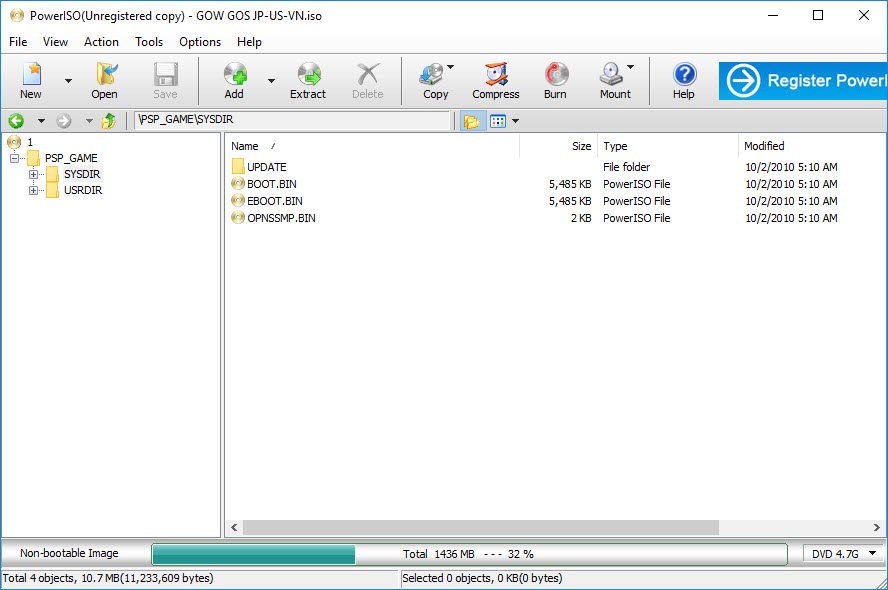
Task: Open the File menu
Action: pyautogui.click(x=18, y=42)
